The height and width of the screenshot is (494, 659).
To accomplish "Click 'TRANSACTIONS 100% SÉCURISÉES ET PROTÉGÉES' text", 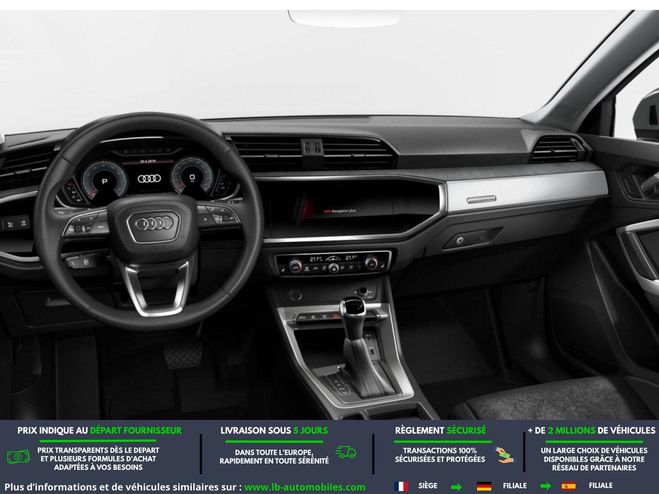I will pyautogui.click(x=440, y=455).
